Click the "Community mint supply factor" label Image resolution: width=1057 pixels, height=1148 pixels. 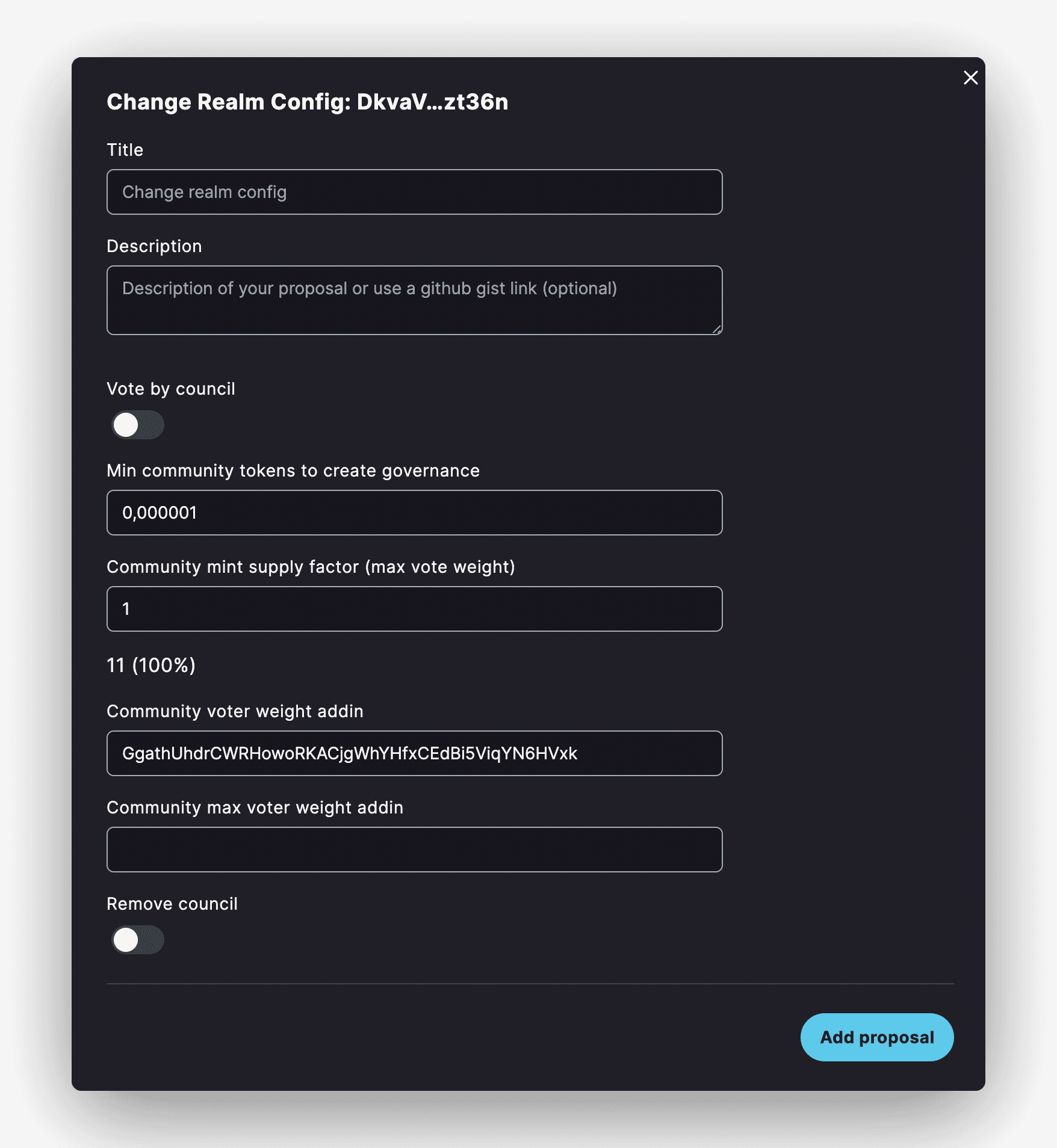point(311,567)
